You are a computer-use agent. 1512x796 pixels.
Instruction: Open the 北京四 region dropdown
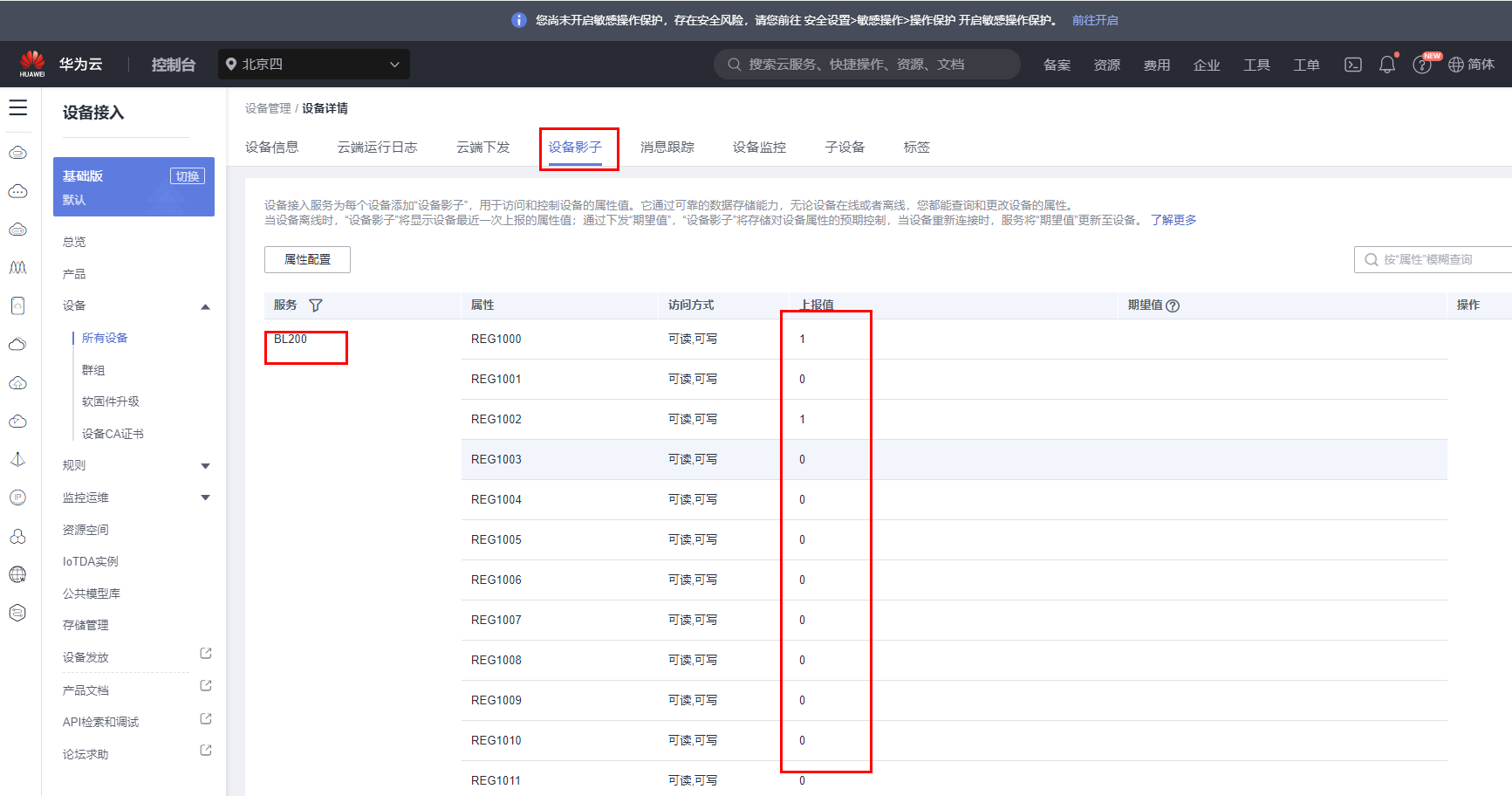[x=314, y=65]
